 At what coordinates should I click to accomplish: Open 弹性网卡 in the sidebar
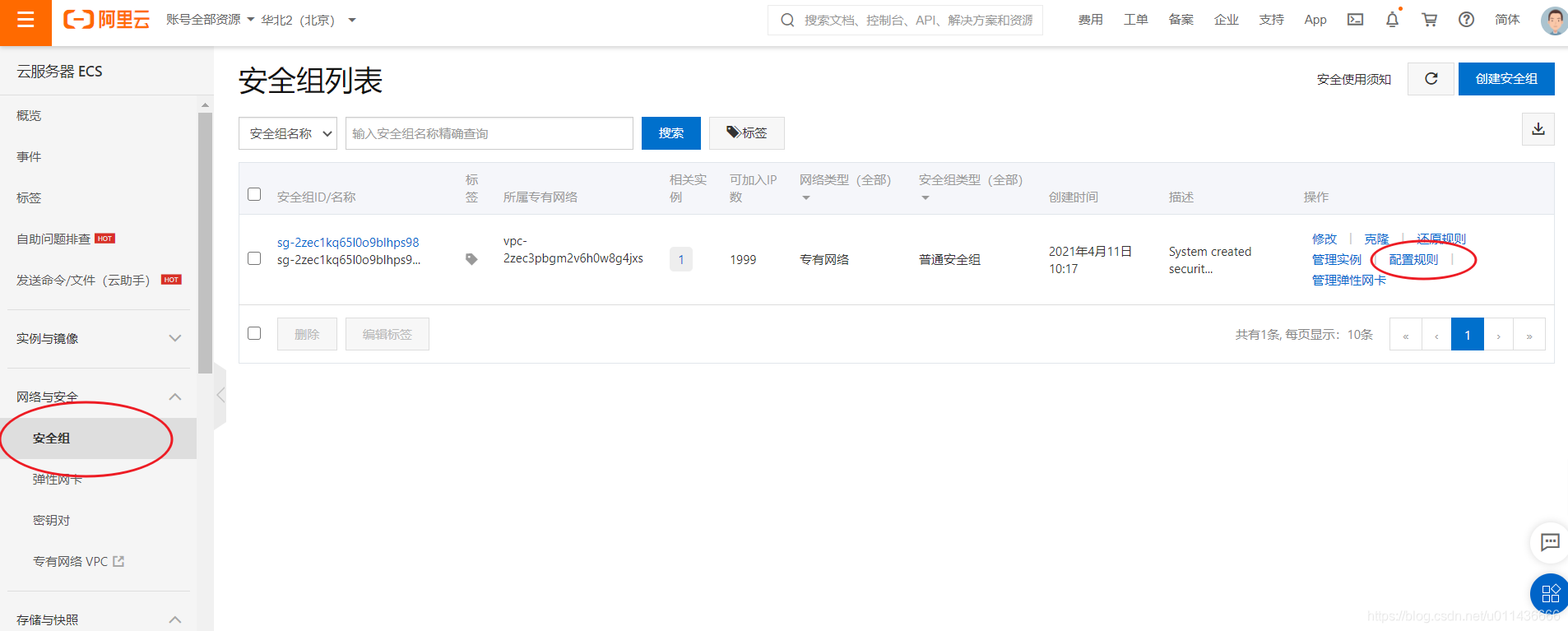58,480
